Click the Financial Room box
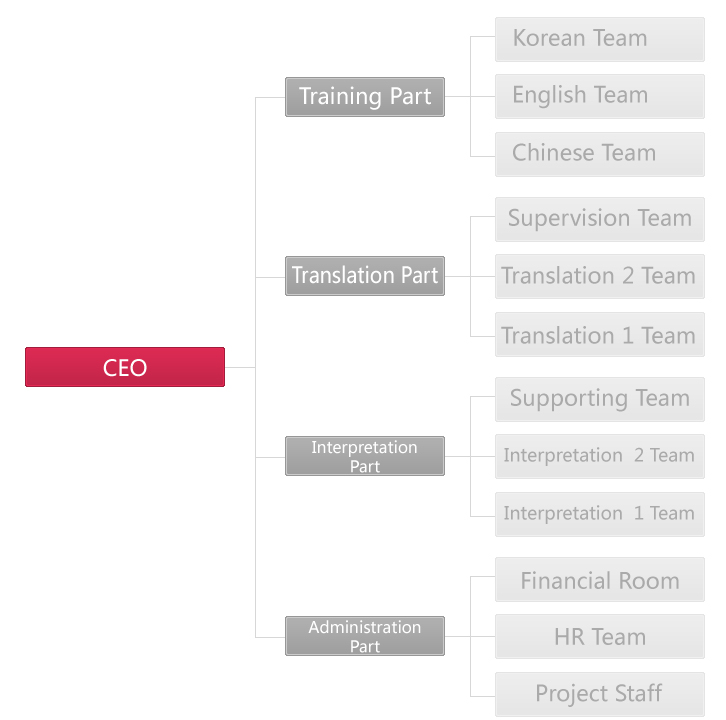Image resolution: width=726 pixels, height=720 pixels. [600, 580]
